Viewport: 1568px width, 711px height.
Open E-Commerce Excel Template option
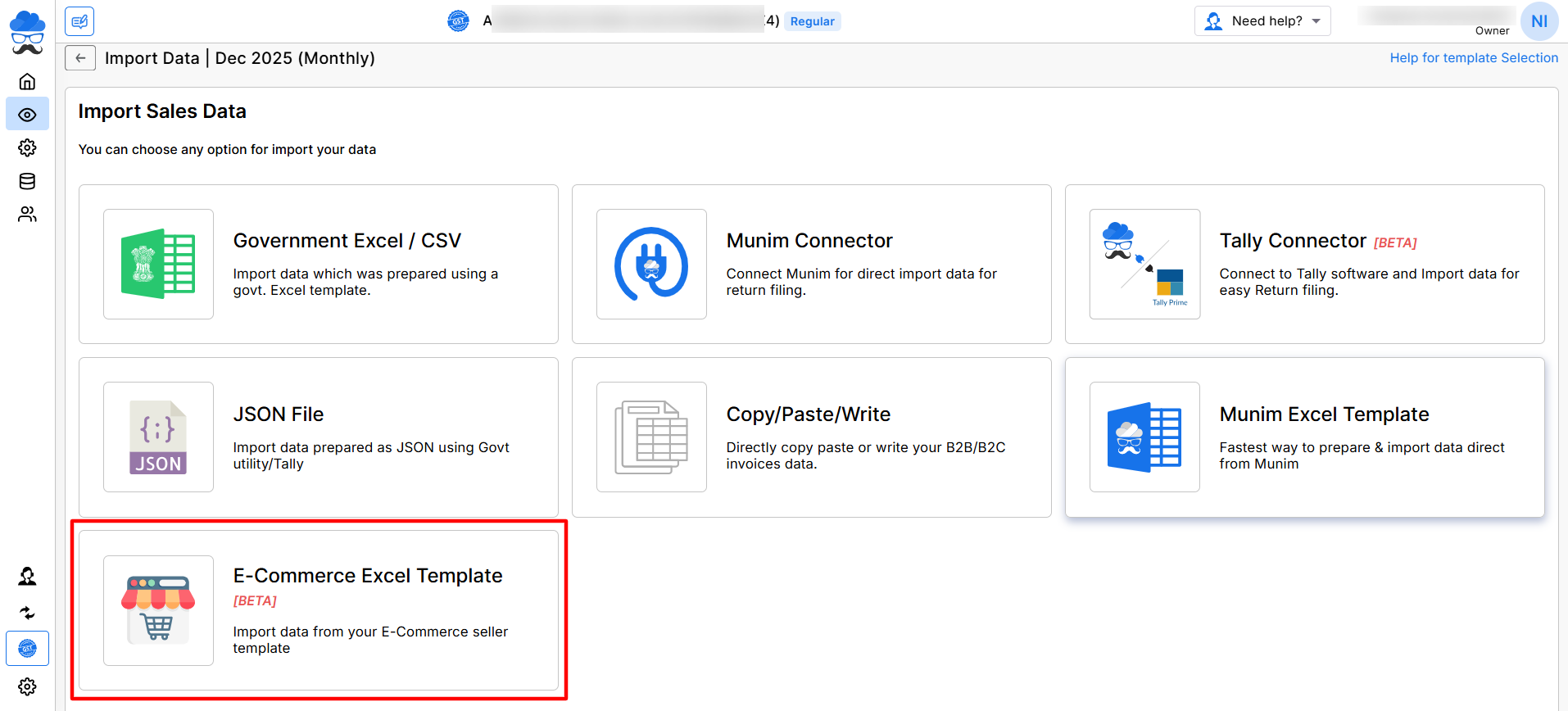point(319,610)
